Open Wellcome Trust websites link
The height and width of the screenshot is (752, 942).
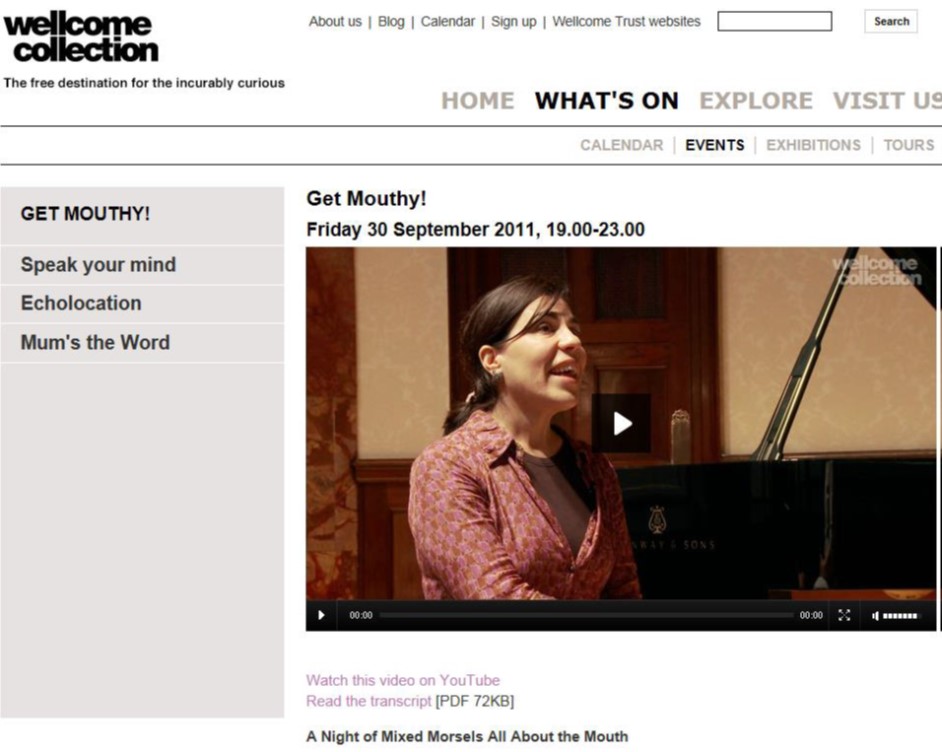click(x=627, y=22)
